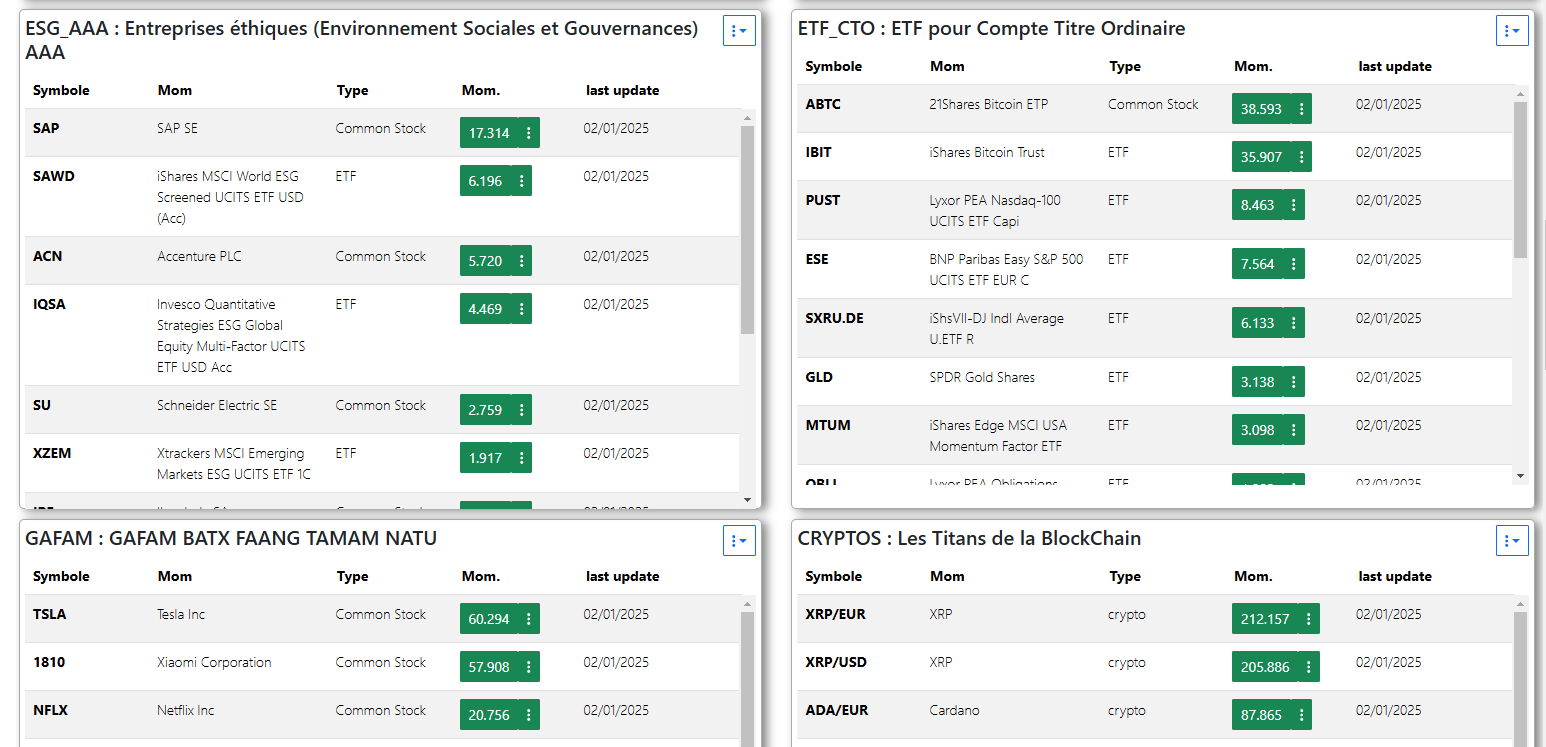This screenshot has height=747, width=1546.
Task: Click the Xiaomi momentum value 57.908
Action: click(489, 667)
